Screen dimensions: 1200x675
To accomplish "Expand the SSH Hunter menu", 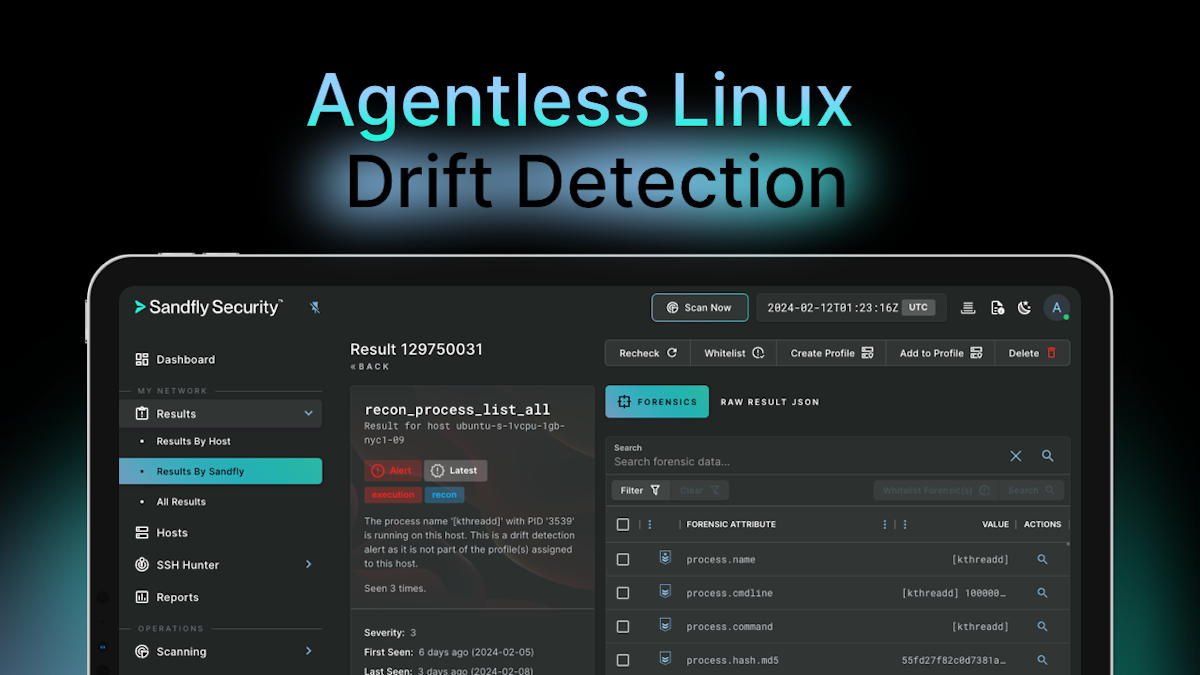I will click(x=309, y=564).
